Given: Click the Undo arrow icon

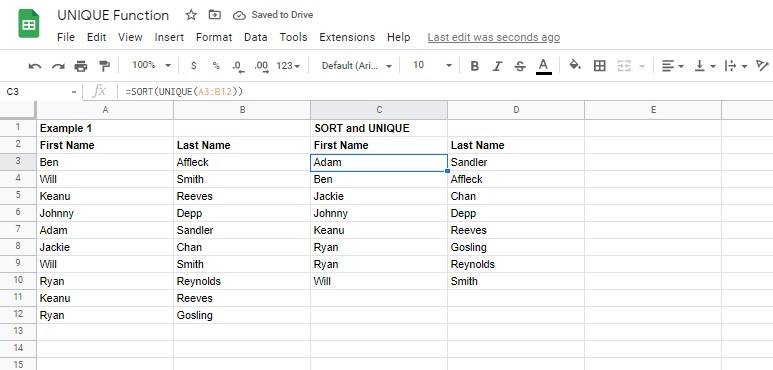Looking at the screenshot, I should [x=35, y=66].
